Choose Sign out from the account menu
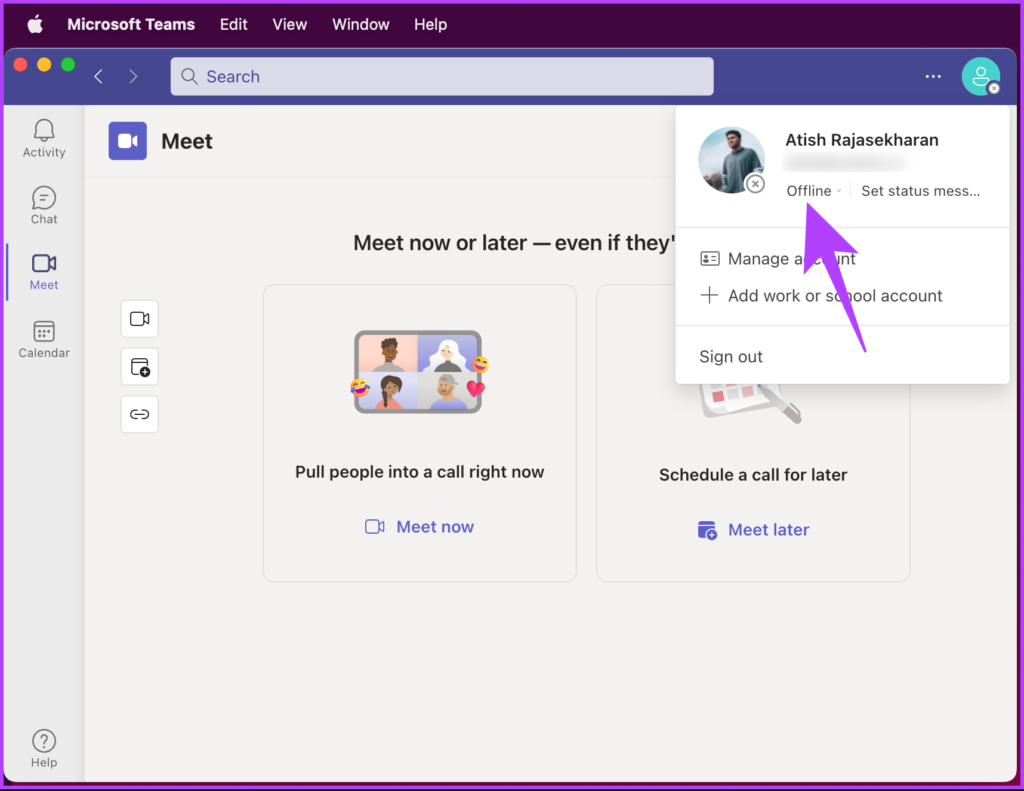 (730, 356)
